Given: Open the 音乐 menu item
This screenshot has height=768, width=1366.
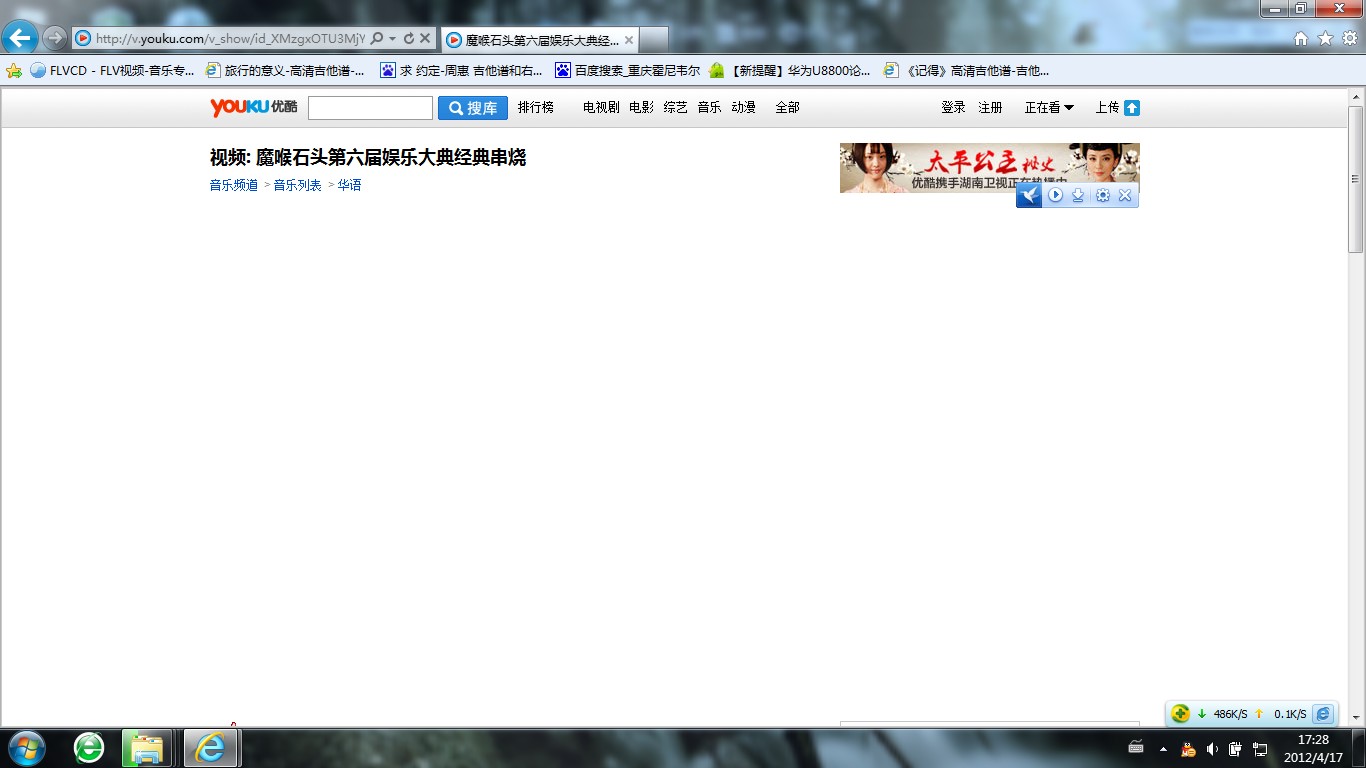Looking at the screenshot, I should (x=709, y=107).
